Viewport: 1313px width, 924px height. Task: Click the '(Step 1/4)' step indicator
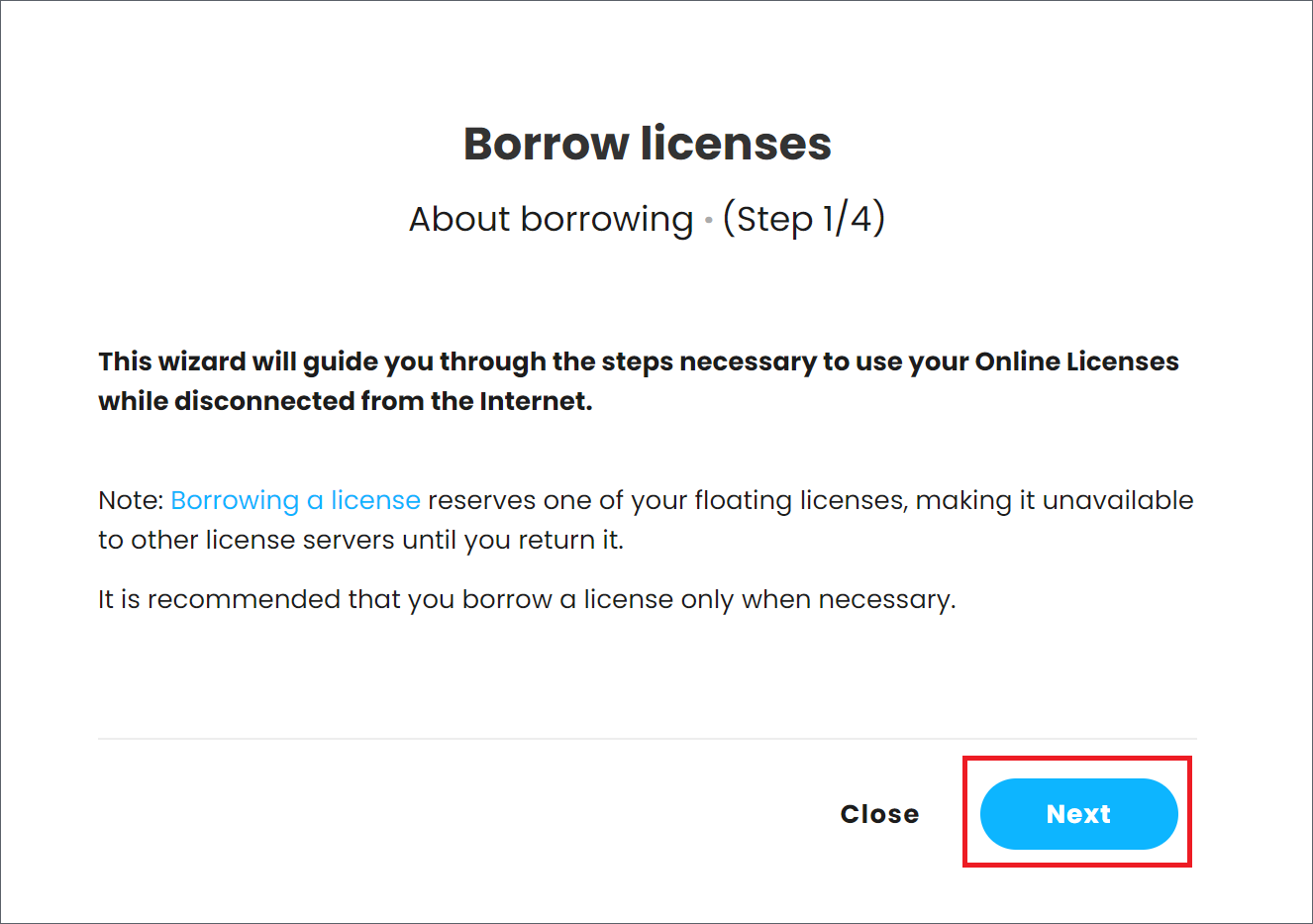pos(804,219)
